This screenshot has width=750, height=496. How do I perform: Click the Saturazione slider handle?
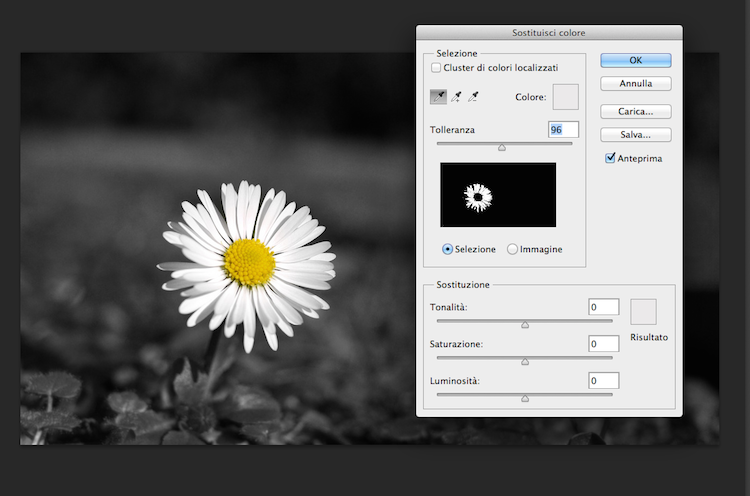pos(525,361)
